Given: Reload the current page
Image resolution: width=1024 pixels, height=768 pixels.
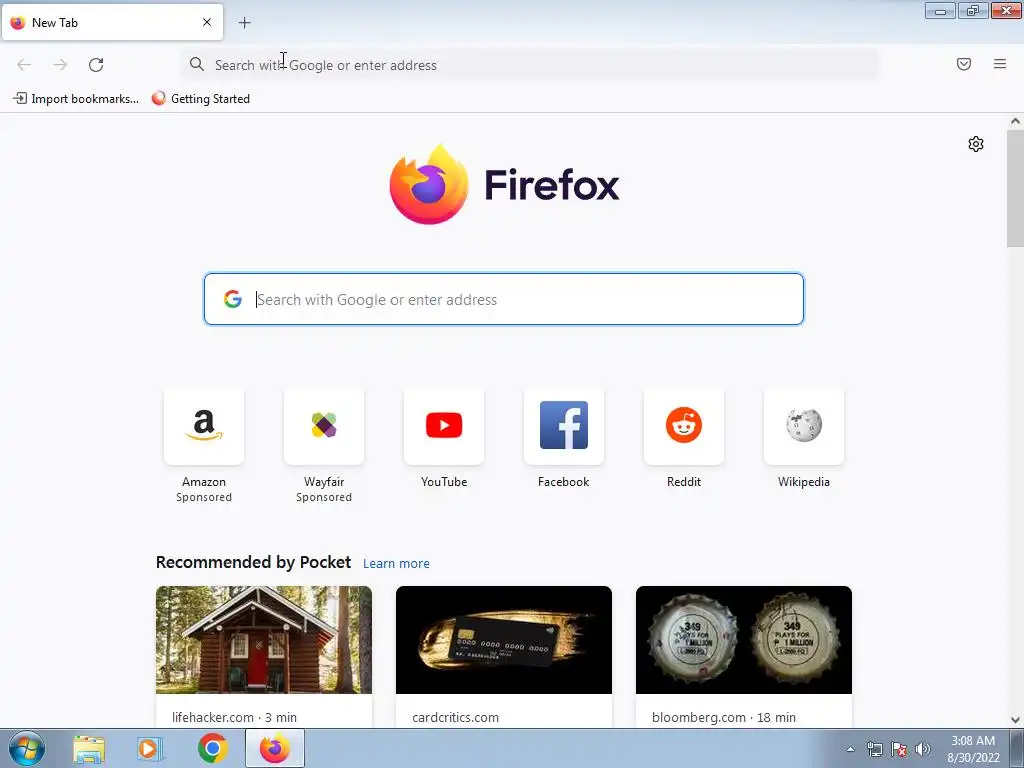Looking at the screenshot, I should pyautogui.click(x=96, y=65).
